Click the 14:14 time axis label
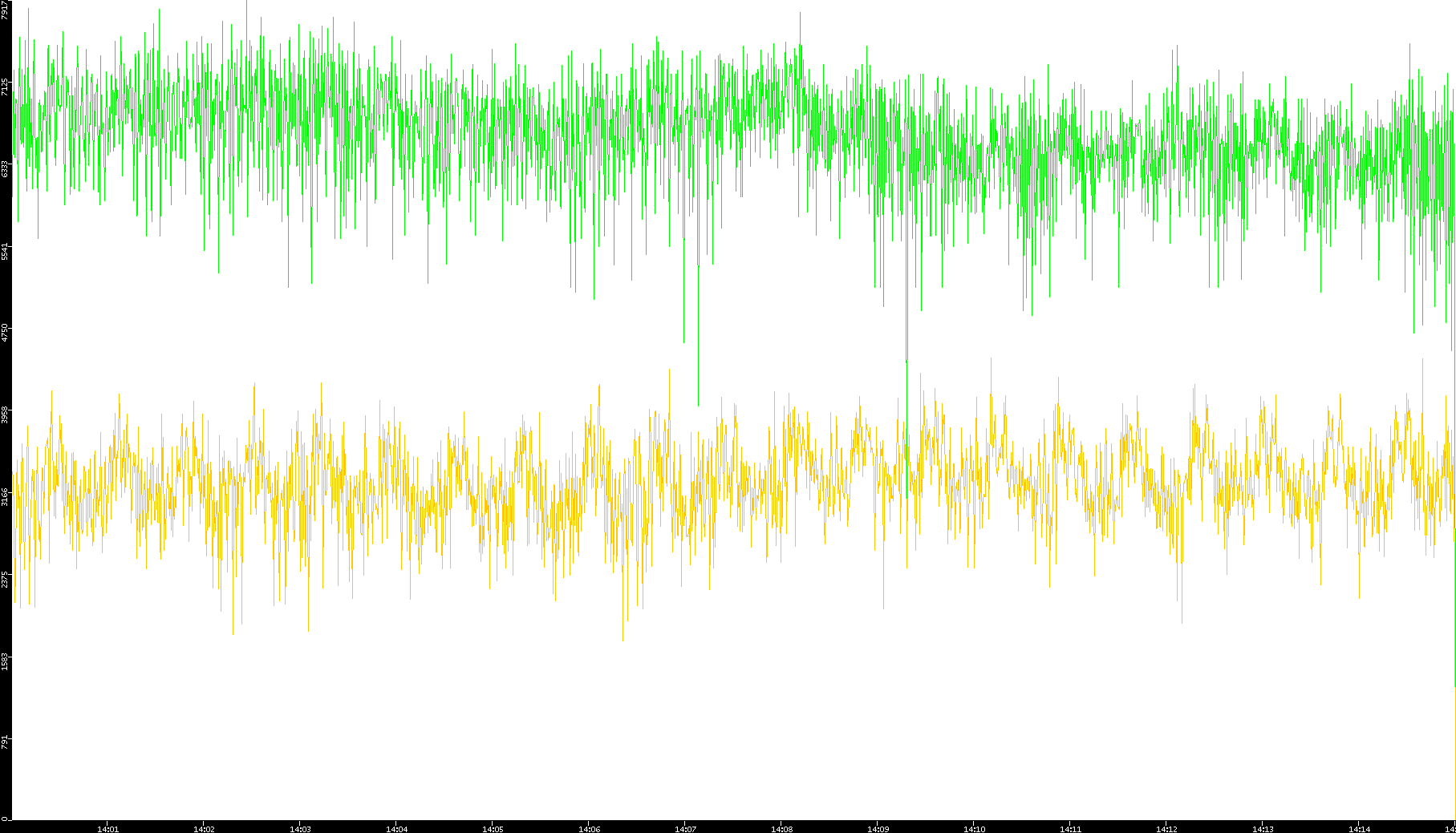Screen dimensions: 1456x833 [1359, 829]
